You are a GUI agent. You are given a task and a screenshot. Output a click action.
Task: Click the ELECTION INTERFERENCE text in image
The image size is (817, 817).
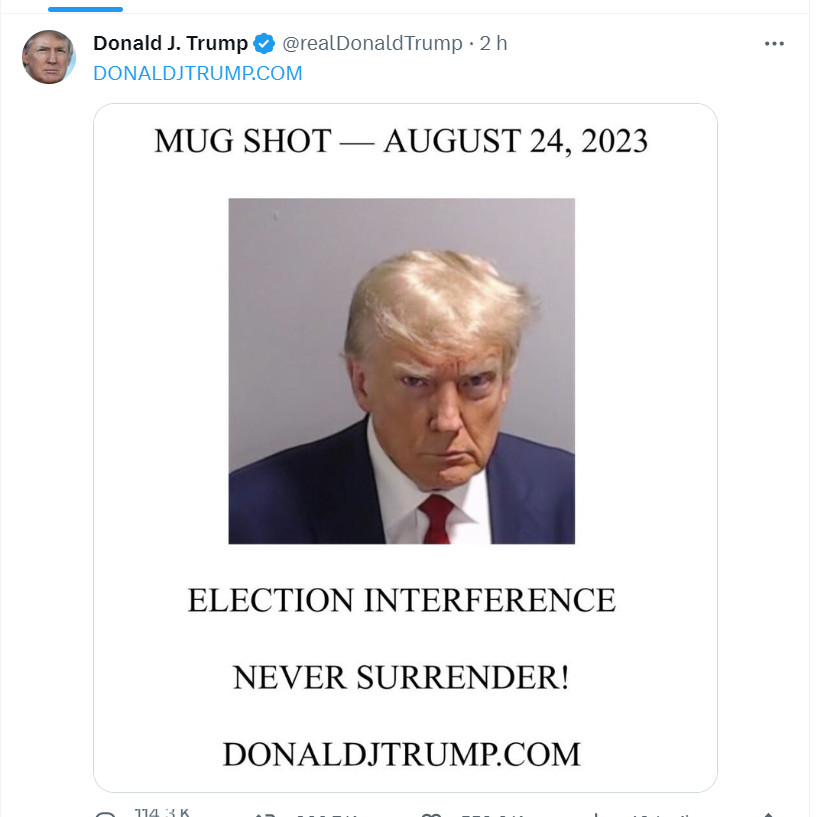click(x=401, y=600)
